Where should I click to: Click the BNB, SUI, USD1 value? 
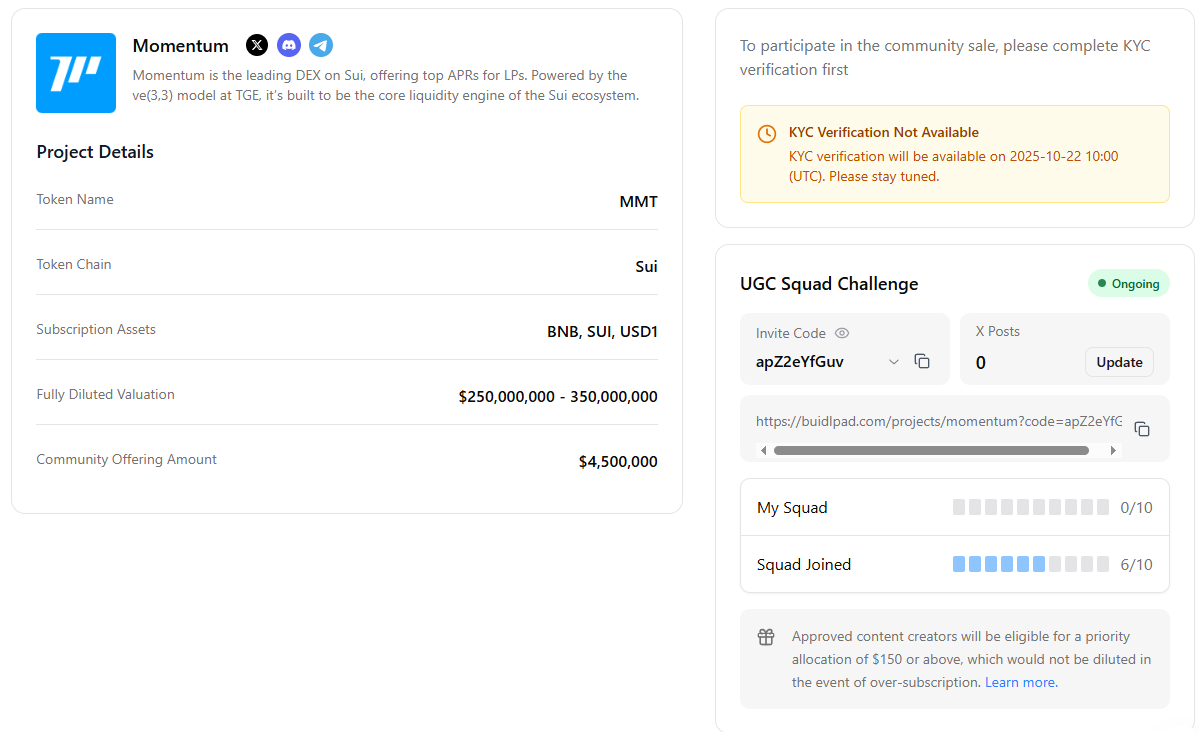(x=603, y=332)
